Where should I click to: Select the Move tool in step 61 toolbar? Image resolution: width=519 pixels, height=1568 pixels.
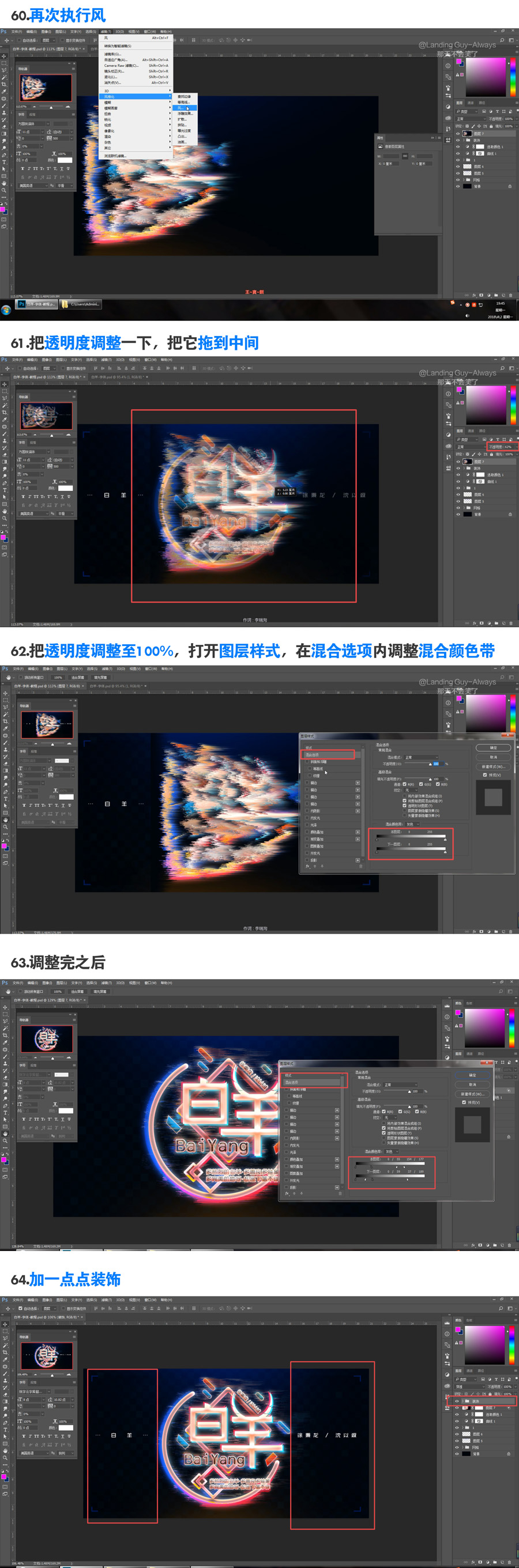3,384
